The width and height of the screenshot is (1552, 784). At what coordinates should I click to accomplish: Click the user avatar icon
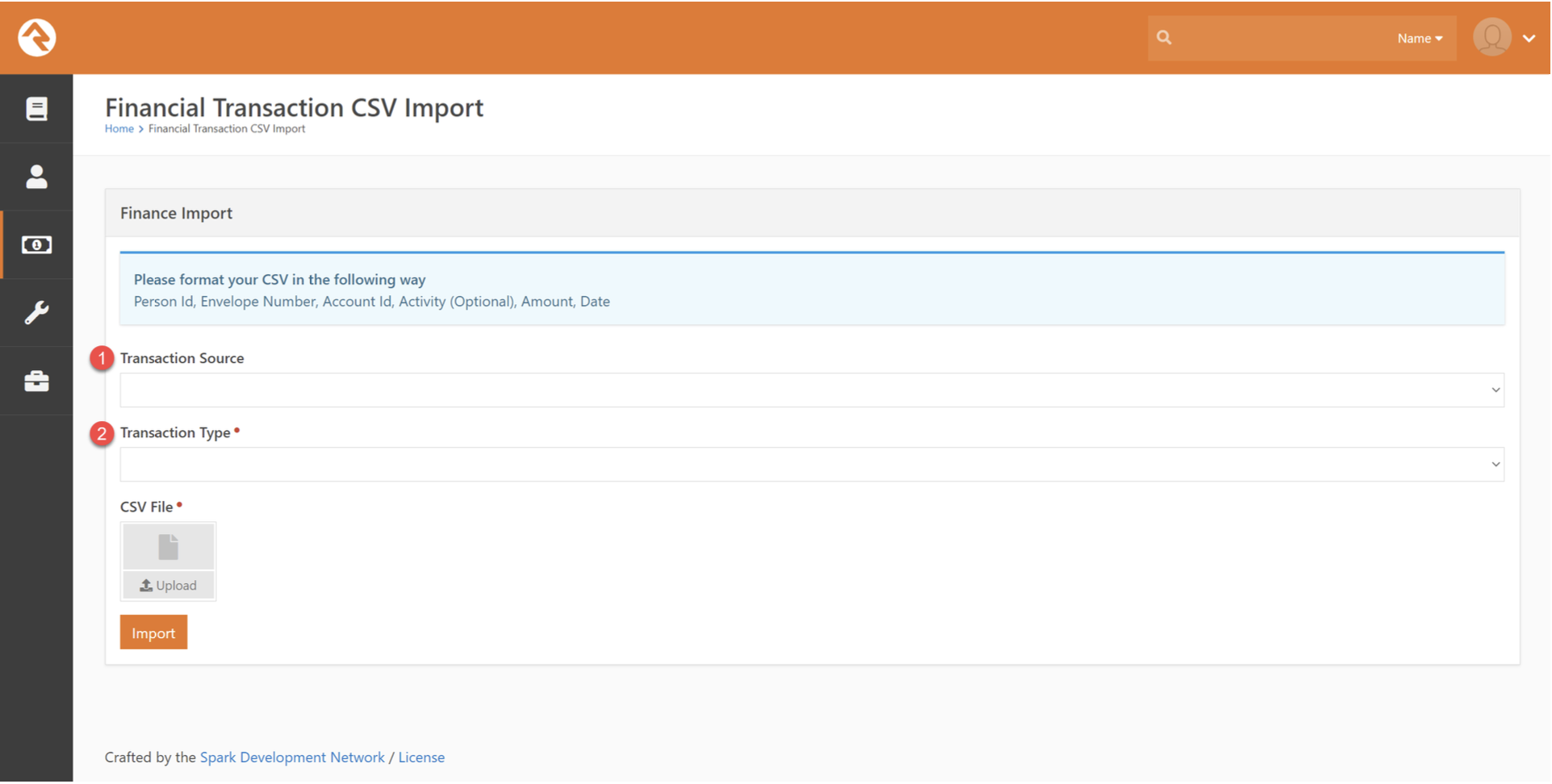point(1491,38)
